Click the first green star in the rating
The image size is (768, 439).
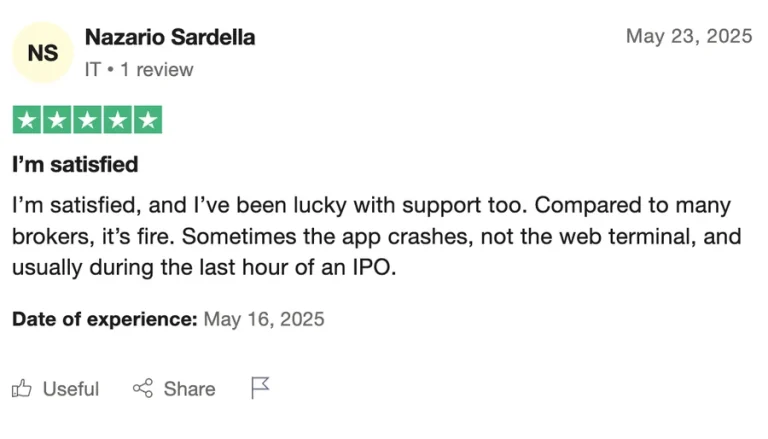(x=27, y=120)
